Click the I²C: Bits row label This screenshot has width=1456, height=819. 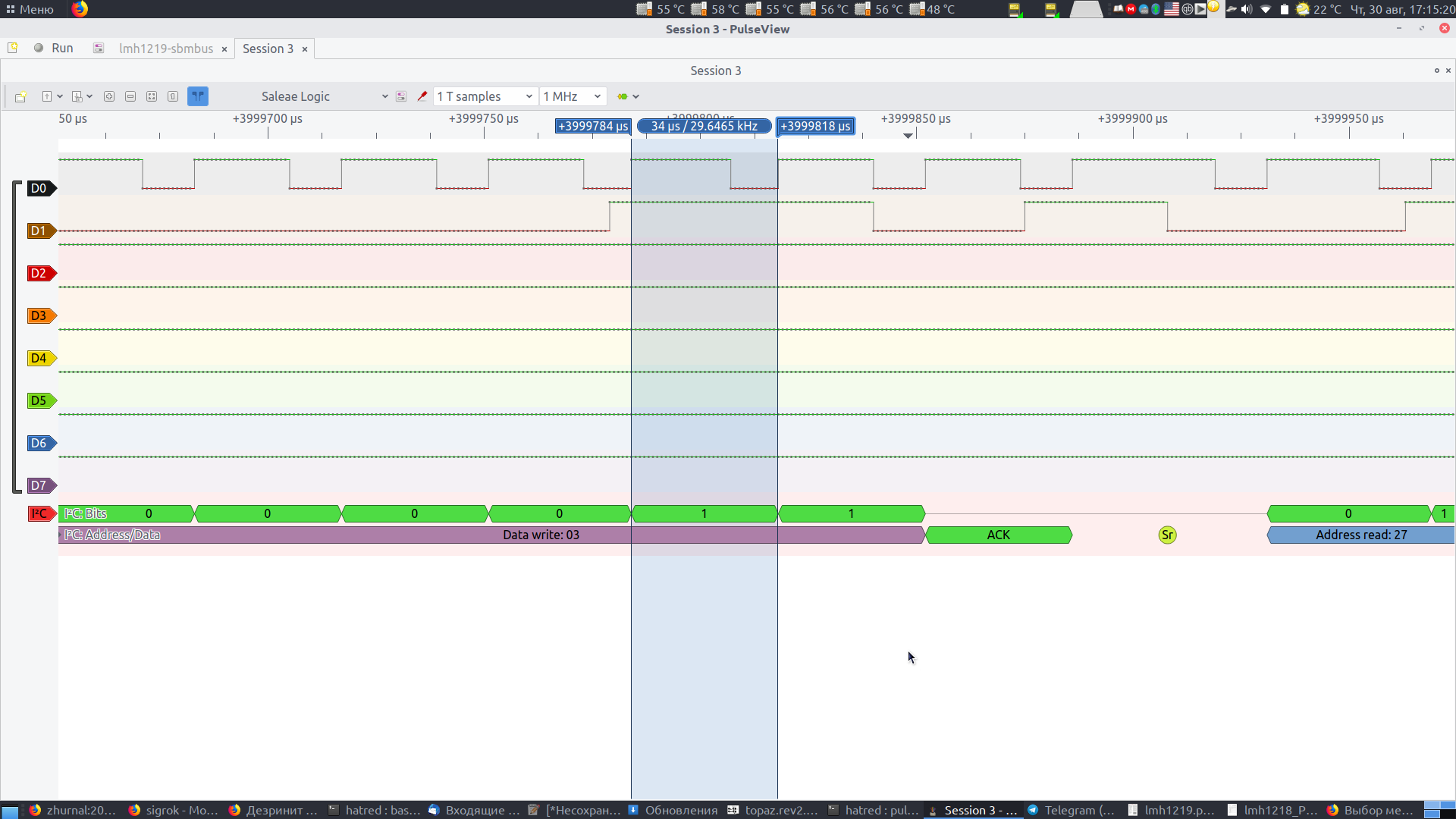(85, 513)
